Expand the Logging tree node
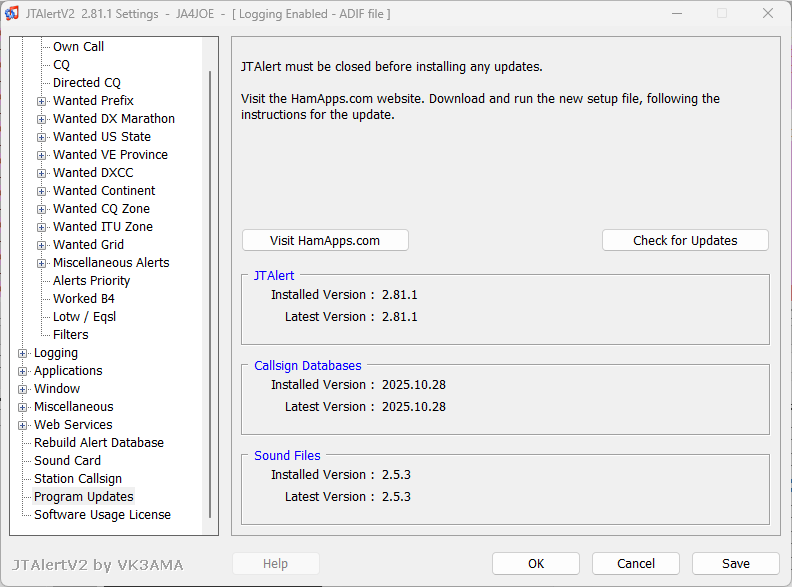Viewport: 792px width, 587px height. point(22,353)
